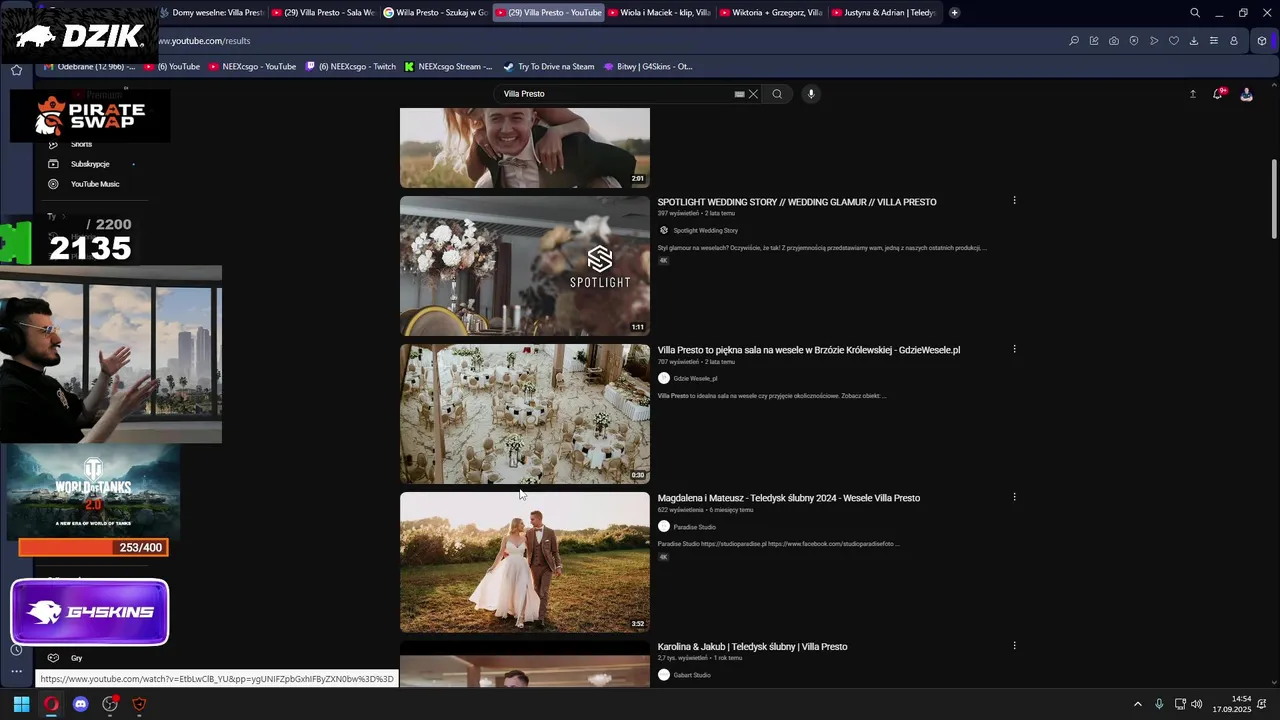Open Magdalena i Mateusz Teledysk ślubny title
Viewport: 1280px width, 720px height.
point(788,498)
